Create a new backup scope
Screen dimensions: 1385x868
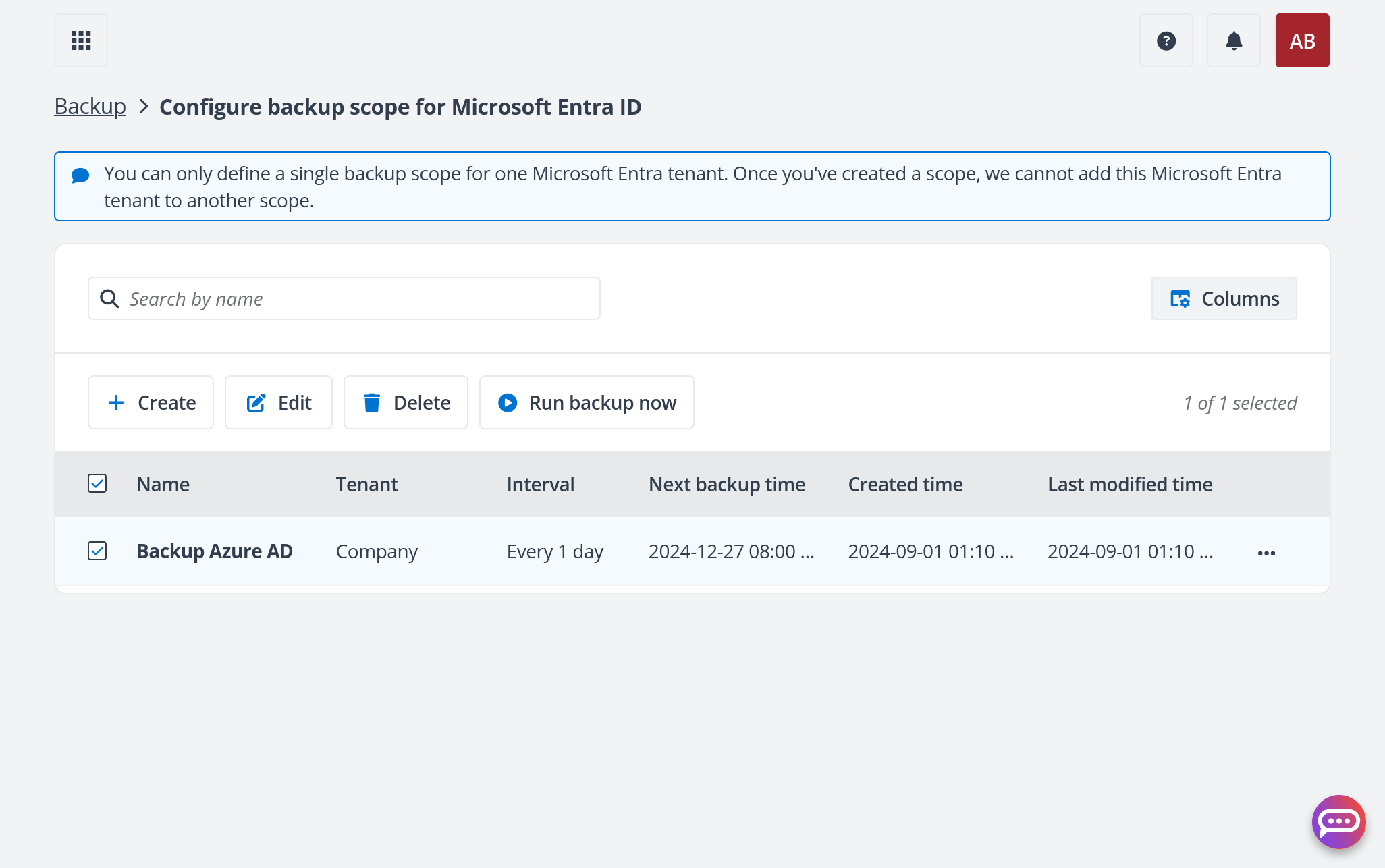tap(151, 402)
